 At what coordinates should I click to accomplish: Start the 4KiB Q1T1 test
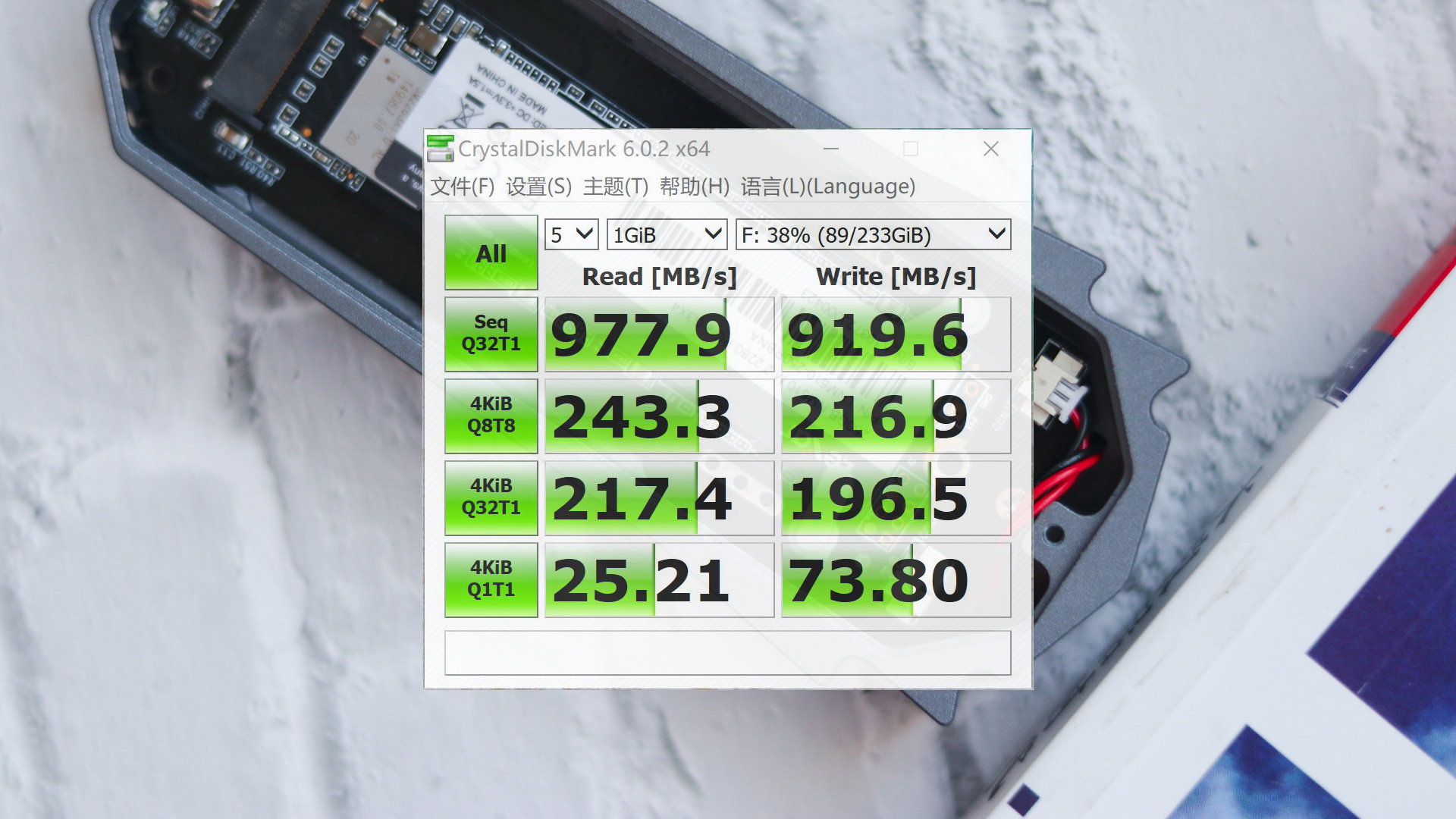point(491,579)
